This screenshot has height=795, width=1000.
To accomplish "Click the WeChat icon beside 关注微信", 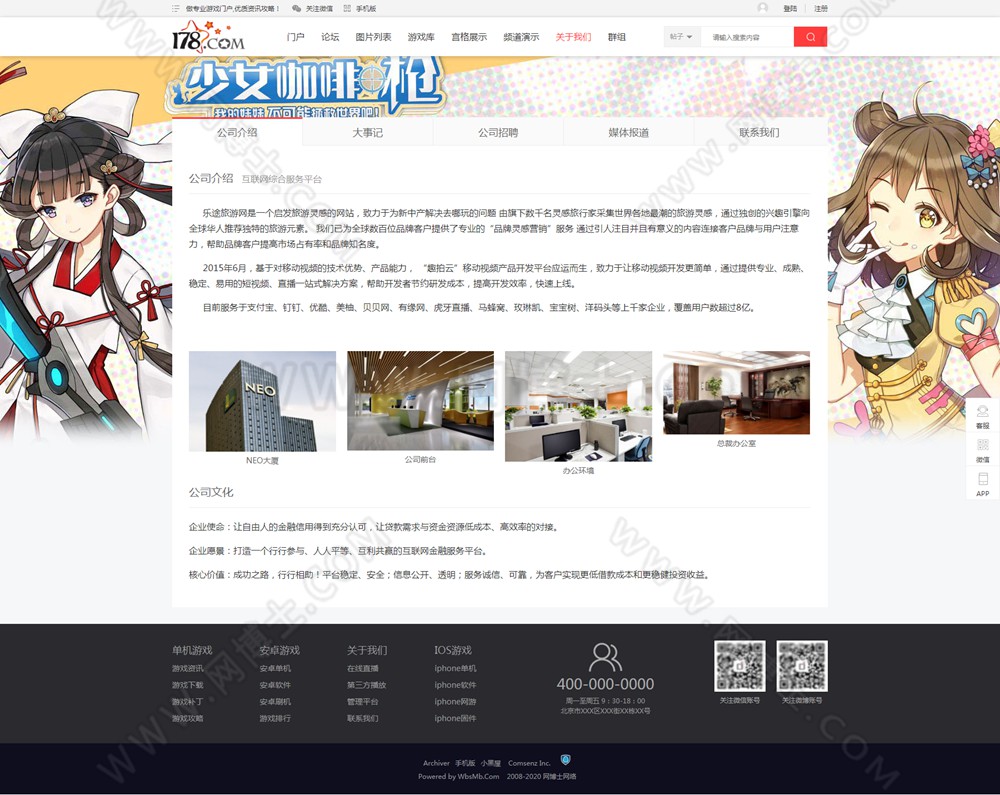I will point(297,8).
